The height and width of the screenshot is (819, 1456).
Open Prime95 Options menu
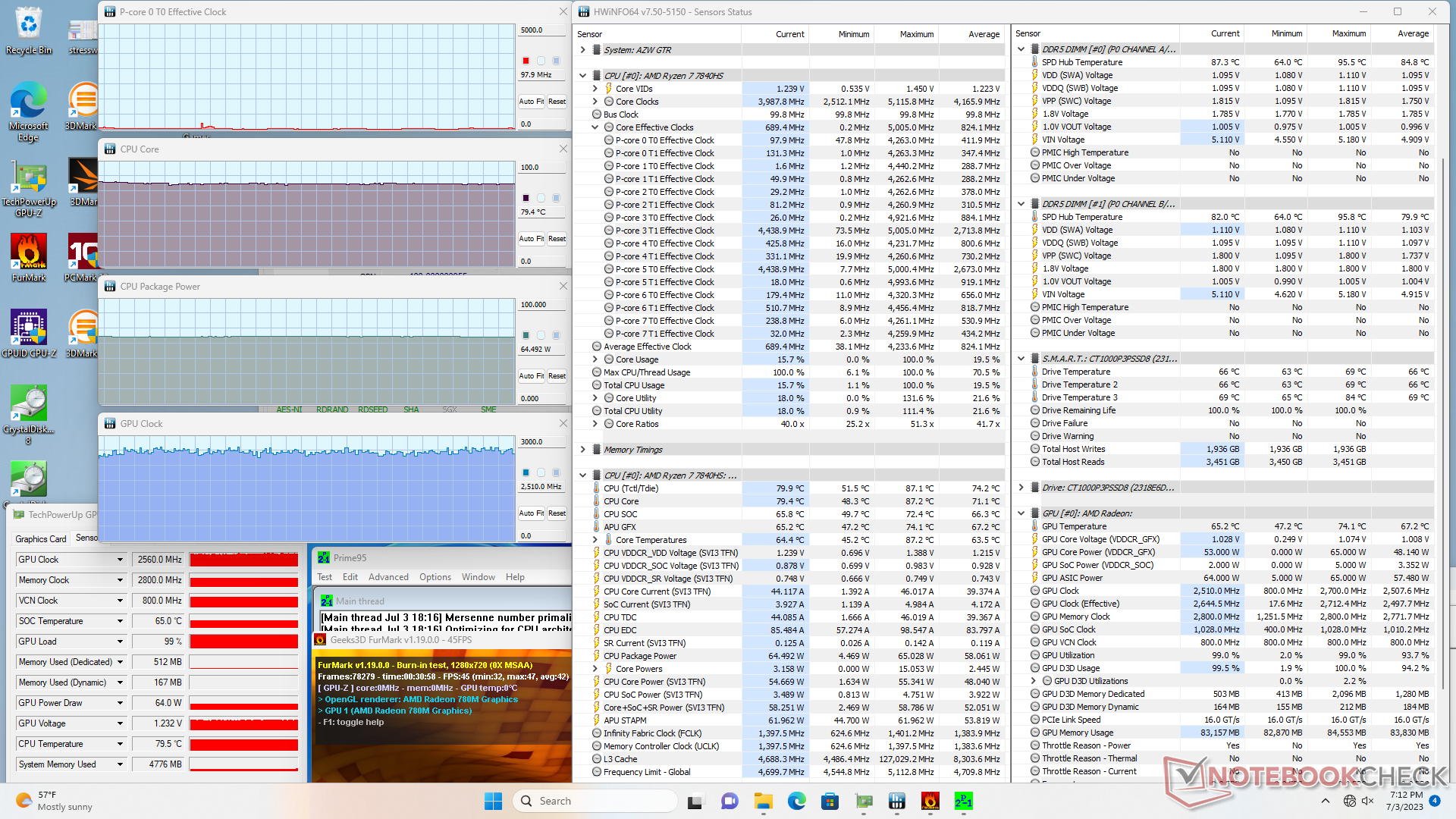[x=435, y=577]
